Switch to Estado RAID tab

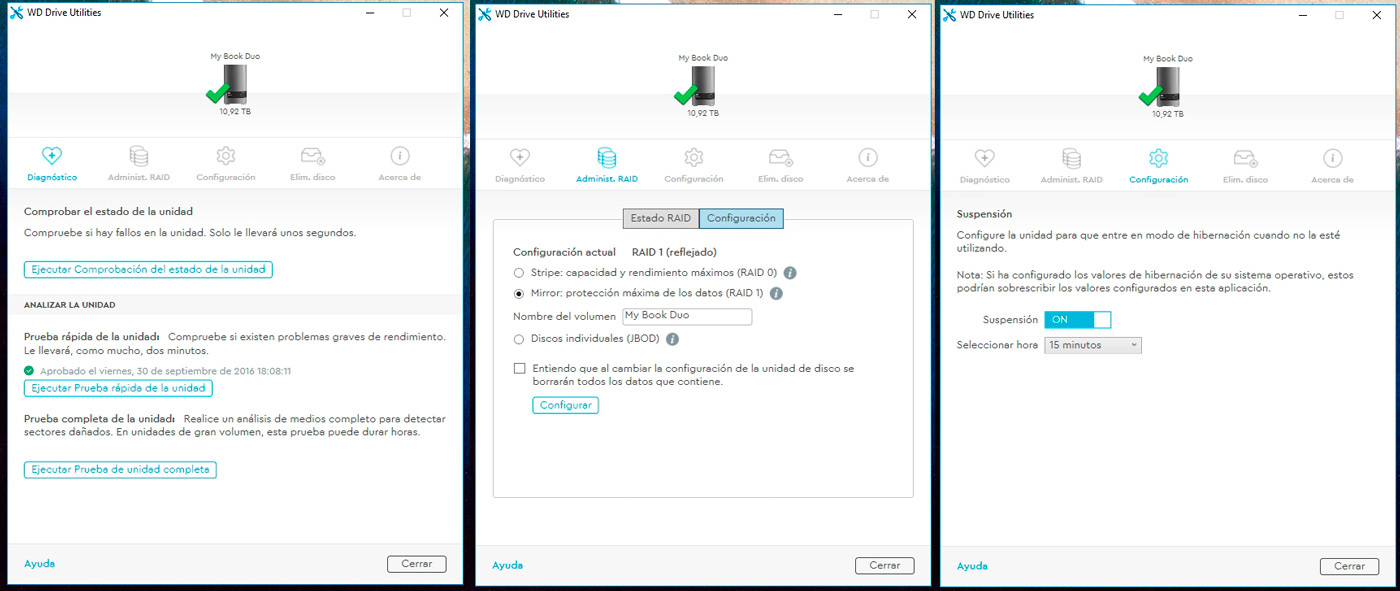coord(660,218)
